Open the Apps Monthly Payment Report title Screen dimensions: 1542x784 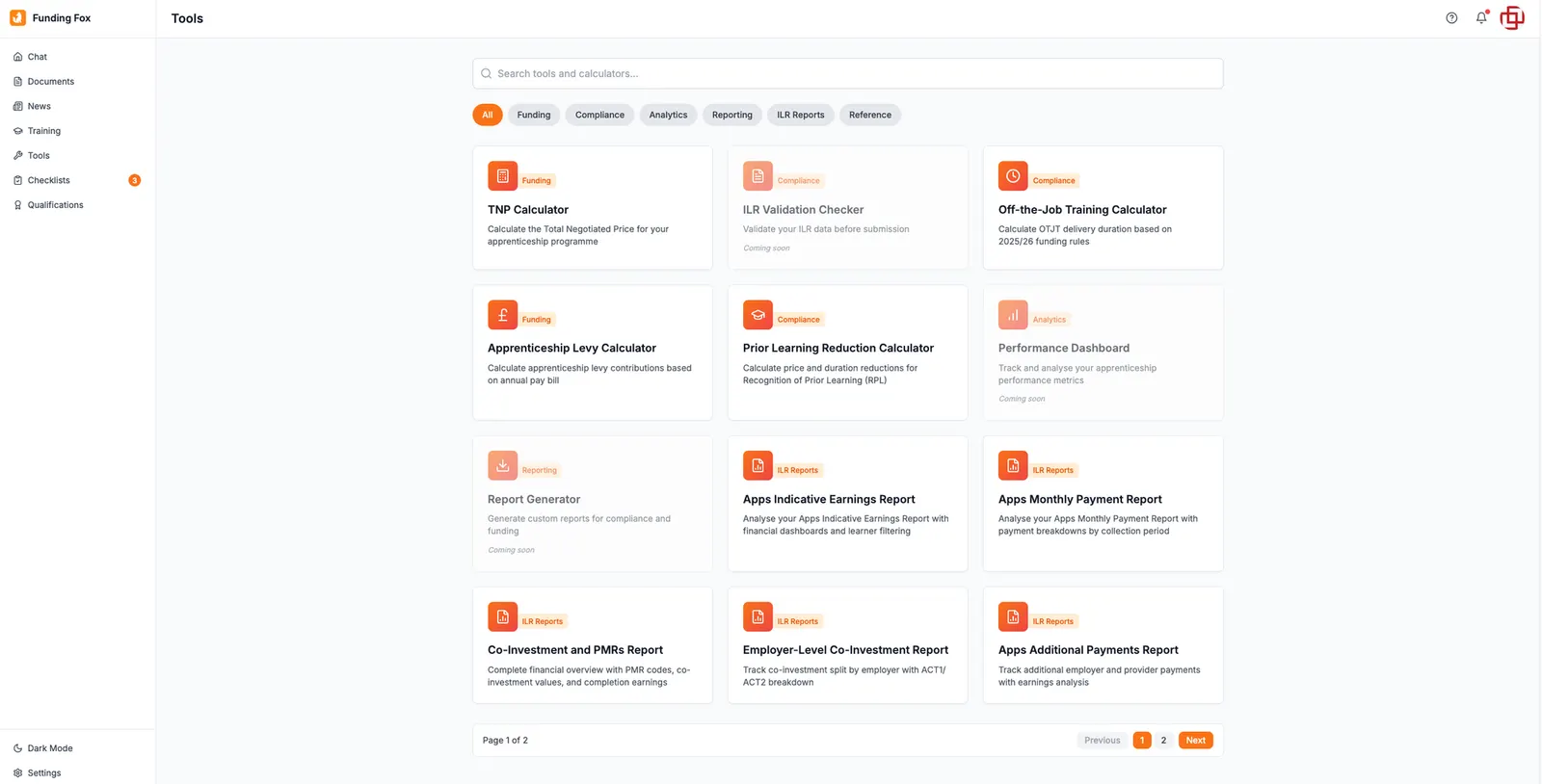point(1080,500)
